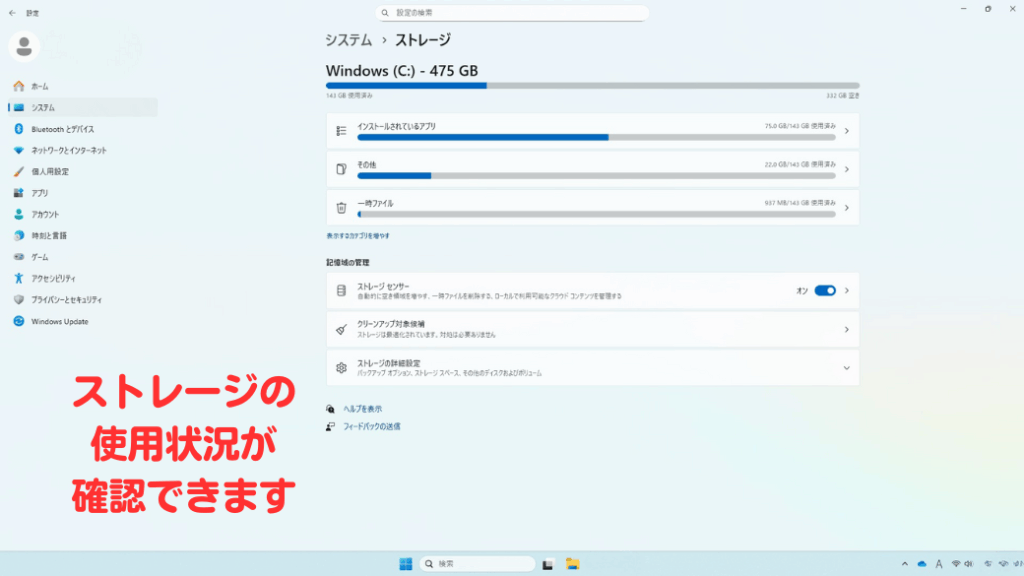Open File Explorer from the taskbar
The image size is (1024, 576).
tap(572, 564)
